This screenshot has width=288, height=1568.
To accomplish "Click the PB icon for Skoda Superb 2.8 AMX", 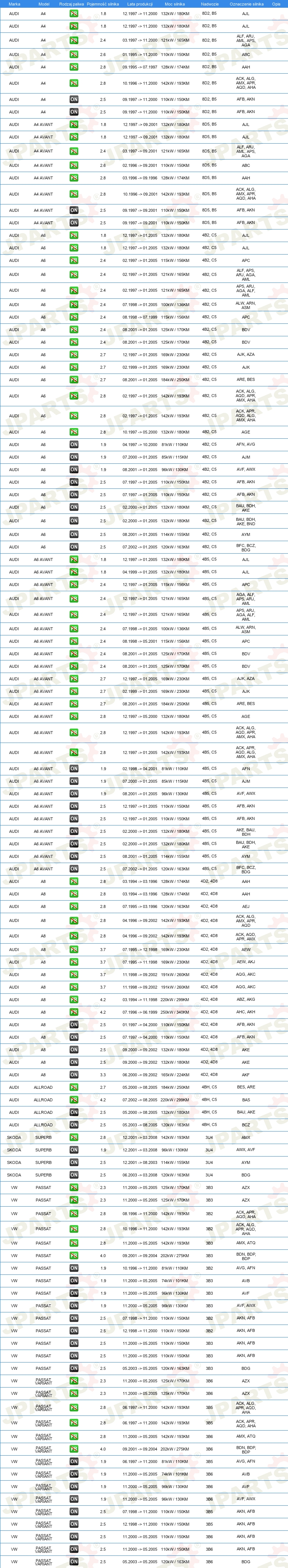I will [74, 1138].
